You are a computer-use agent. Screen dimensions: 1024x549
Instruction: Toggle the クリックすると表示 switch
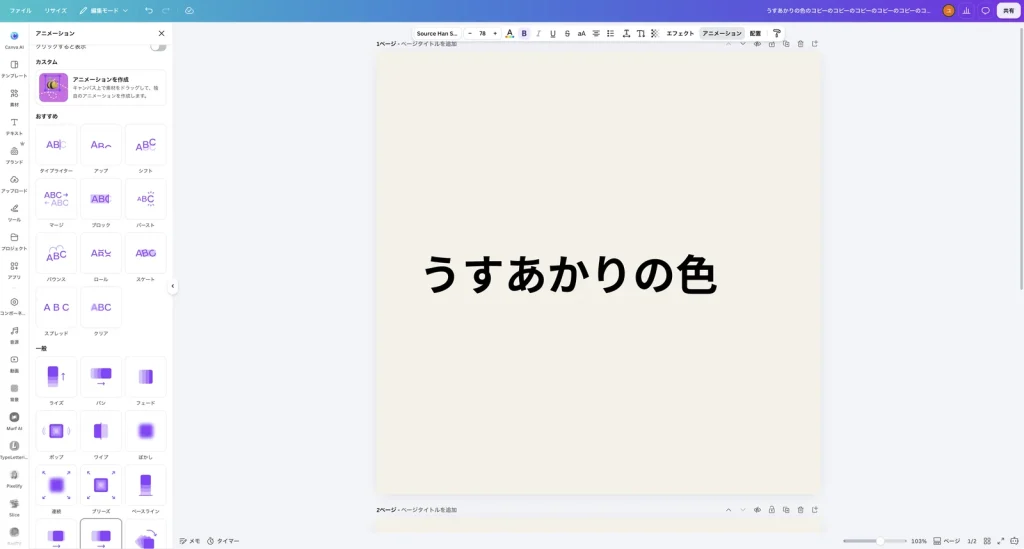[157, 46]
